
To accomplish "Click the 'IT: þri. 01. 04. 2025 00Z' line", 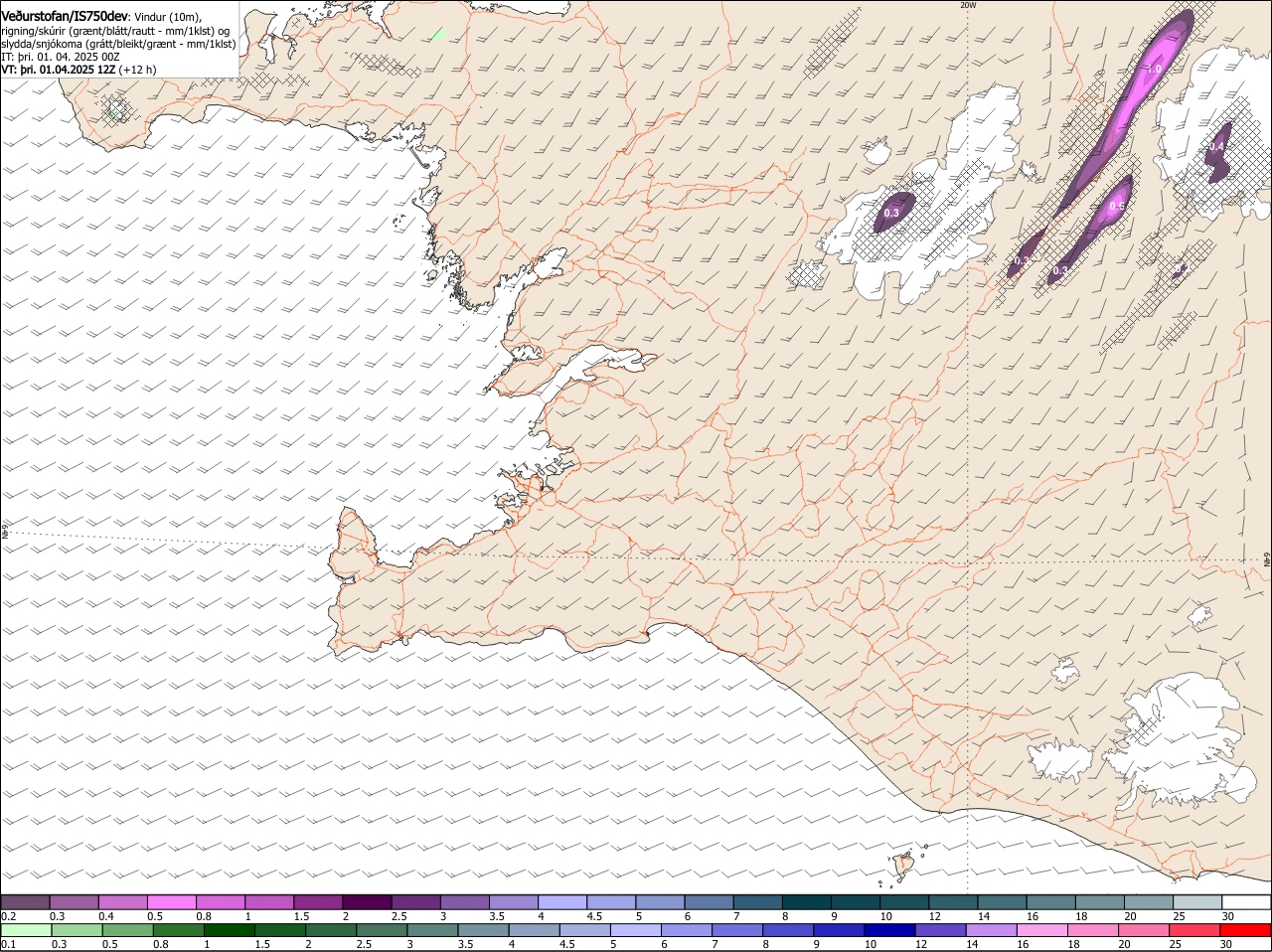I will 62,57.
